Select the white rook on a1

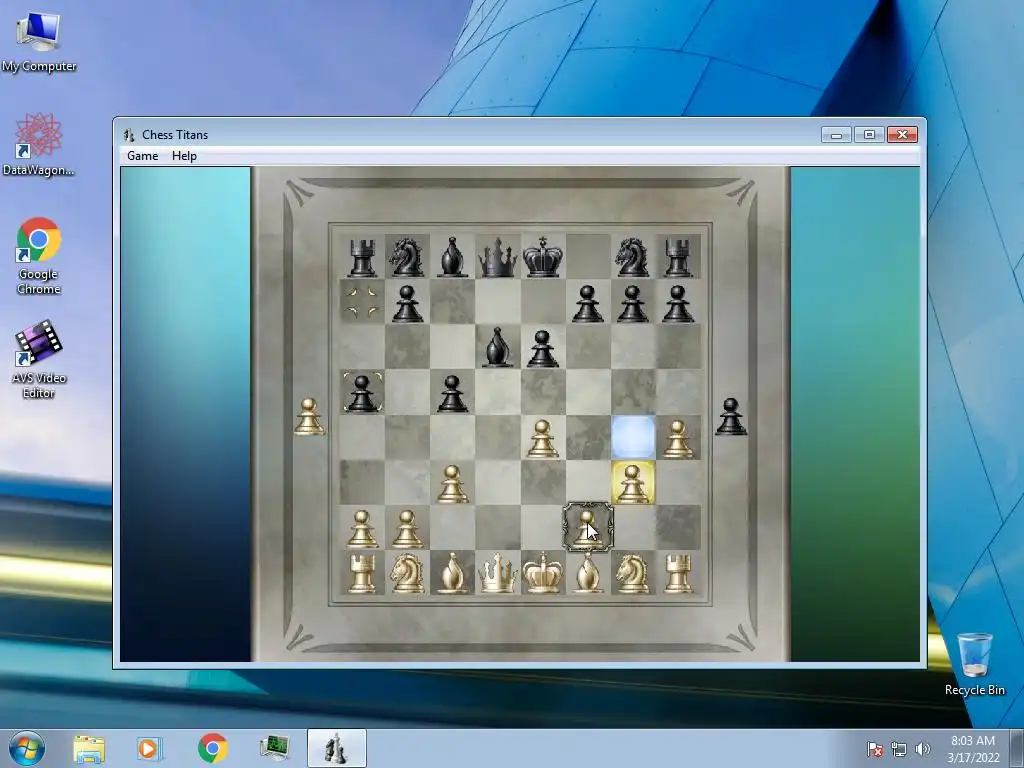coord(362,573)
